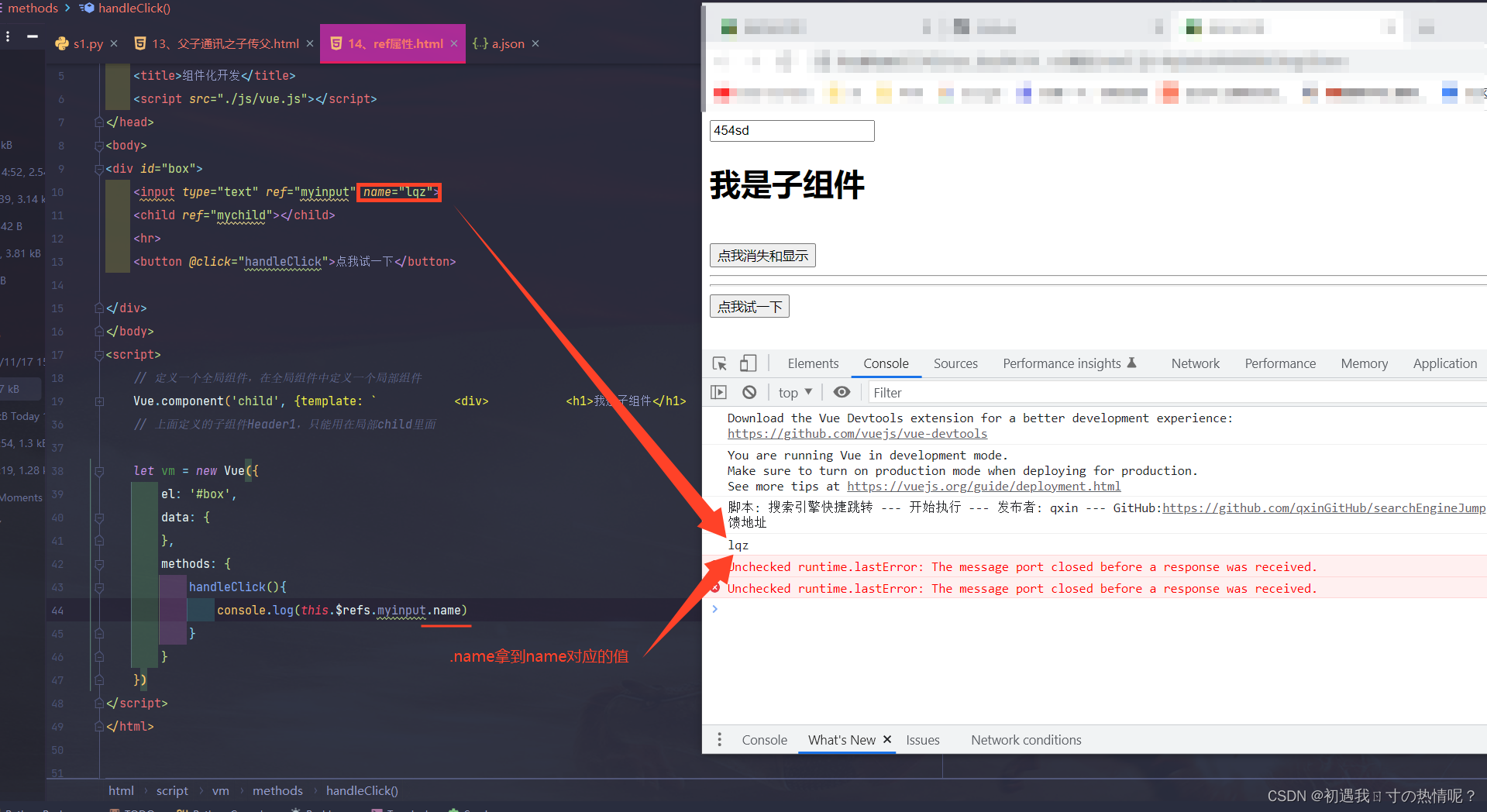Click the Performance insights flask icon
This screenshot has height=812, width=1487.
point(1131,363)
